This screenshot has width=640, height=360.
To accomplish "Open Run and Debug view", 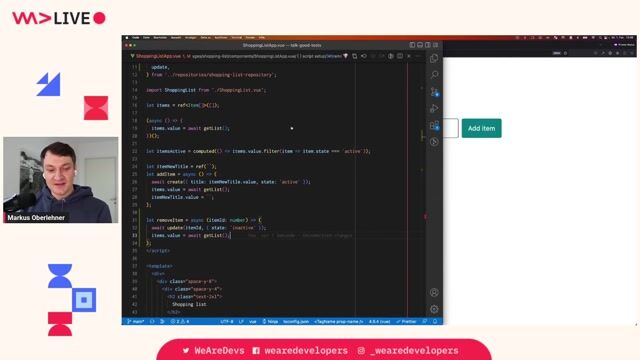I will [434, 109].
